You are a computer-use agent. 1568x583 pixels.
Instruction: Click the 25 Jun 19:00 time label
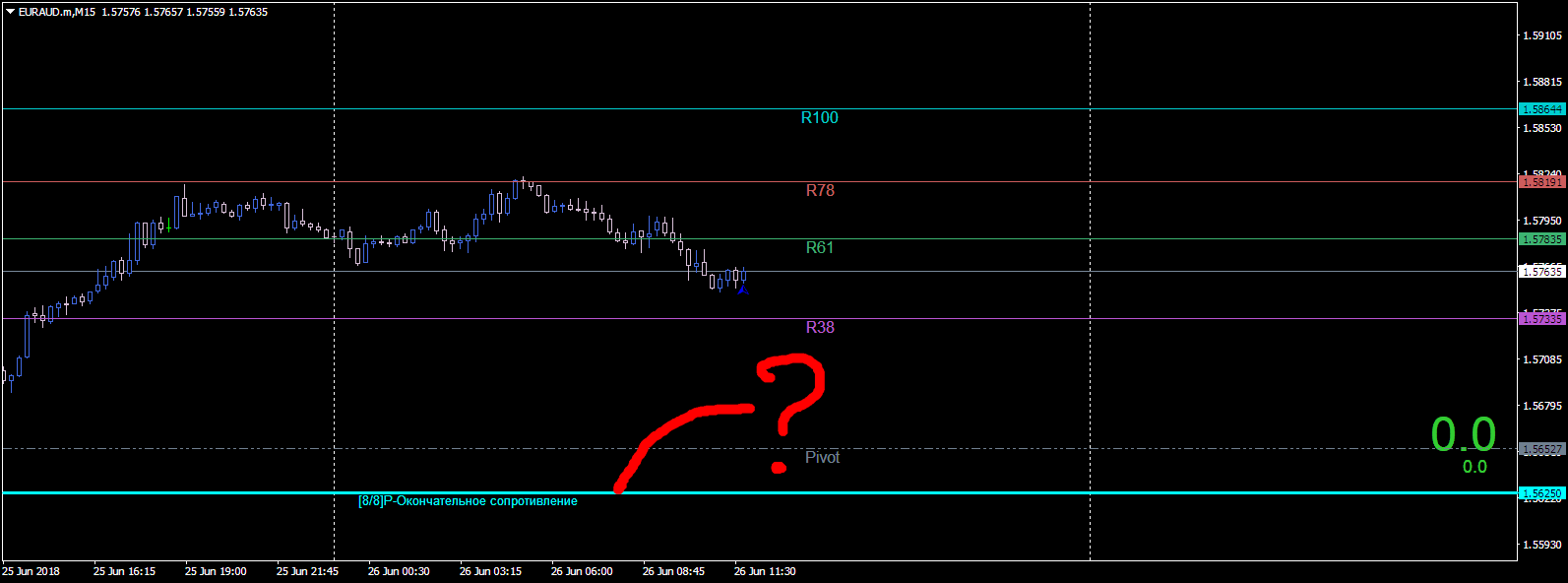pos(216,571)
